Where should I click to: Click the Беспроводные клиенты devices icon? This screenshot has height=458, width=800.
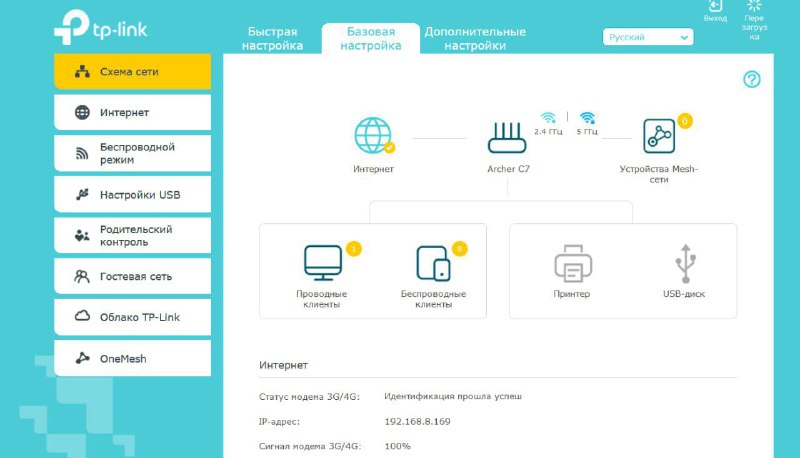pyautogui.click(x=433, y=263)
